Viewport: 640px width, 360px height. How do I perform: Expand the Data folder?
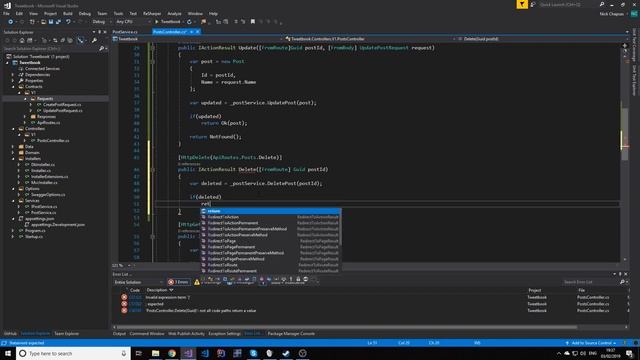(13, 147)
